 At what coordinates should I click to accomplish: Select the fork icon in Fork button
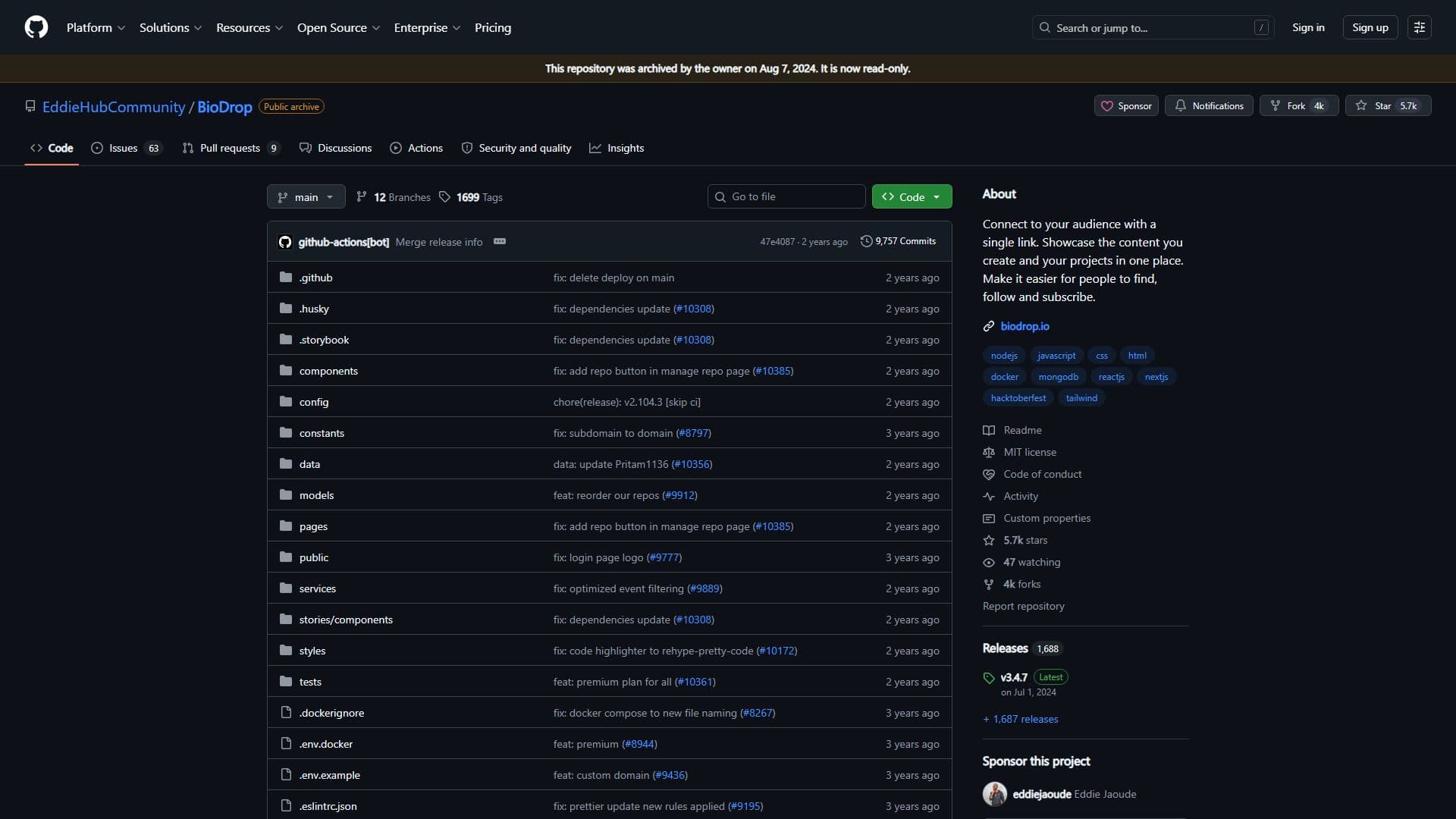pos(1276,105)
